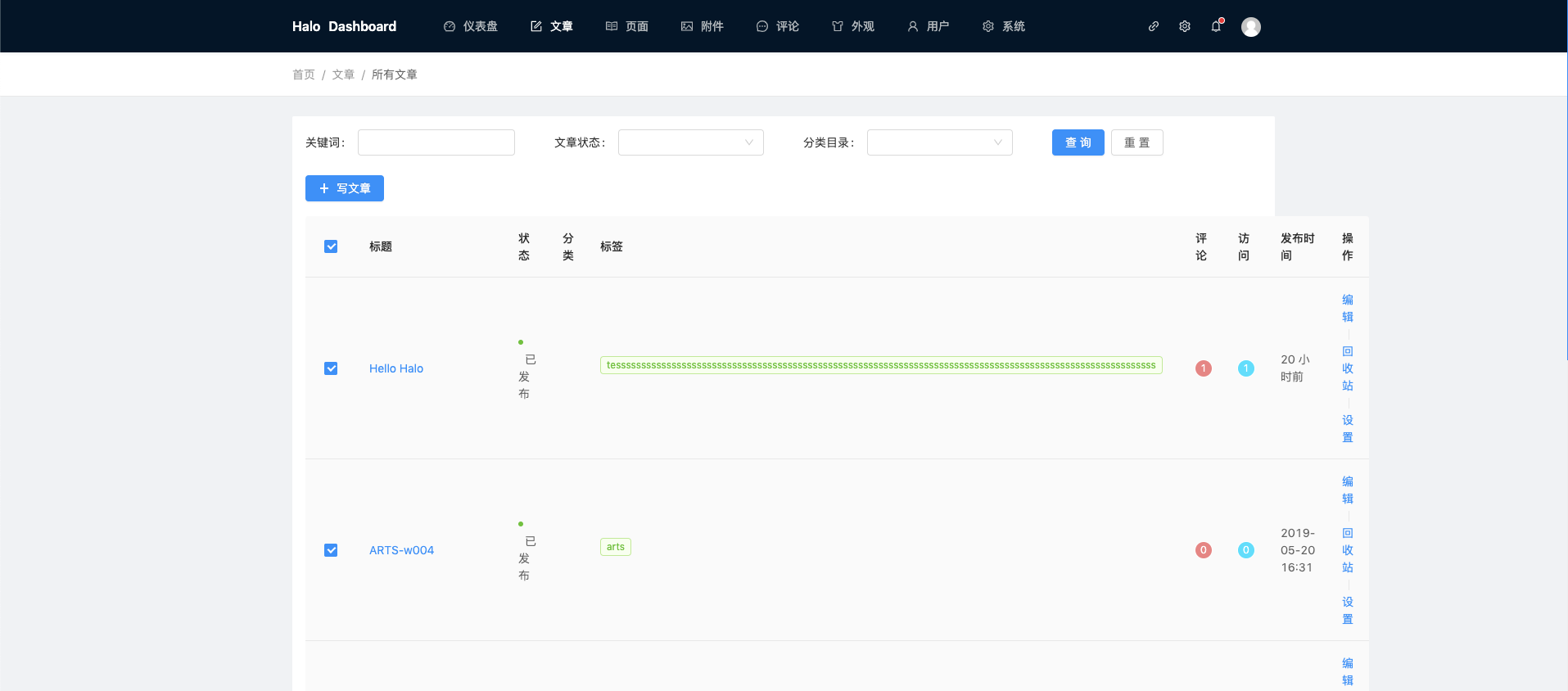Click blue visit count badge for Hello Halo
Viewport: 1568px width, 691px height.
pyautogui.click(x=1246, y=368)
